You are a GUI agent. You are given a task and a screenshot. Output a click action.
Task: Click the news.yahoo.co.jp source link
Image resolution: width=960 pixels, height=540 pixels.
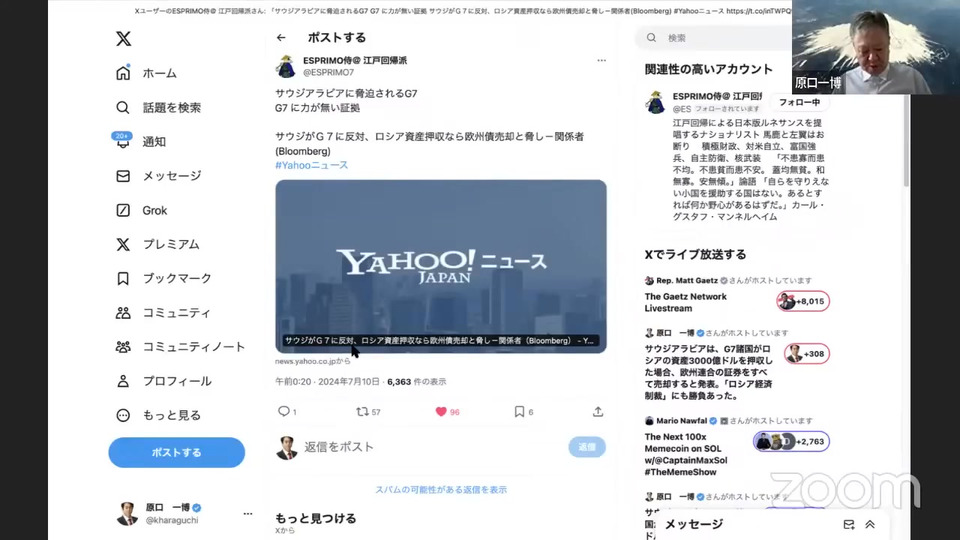(312, 361)
